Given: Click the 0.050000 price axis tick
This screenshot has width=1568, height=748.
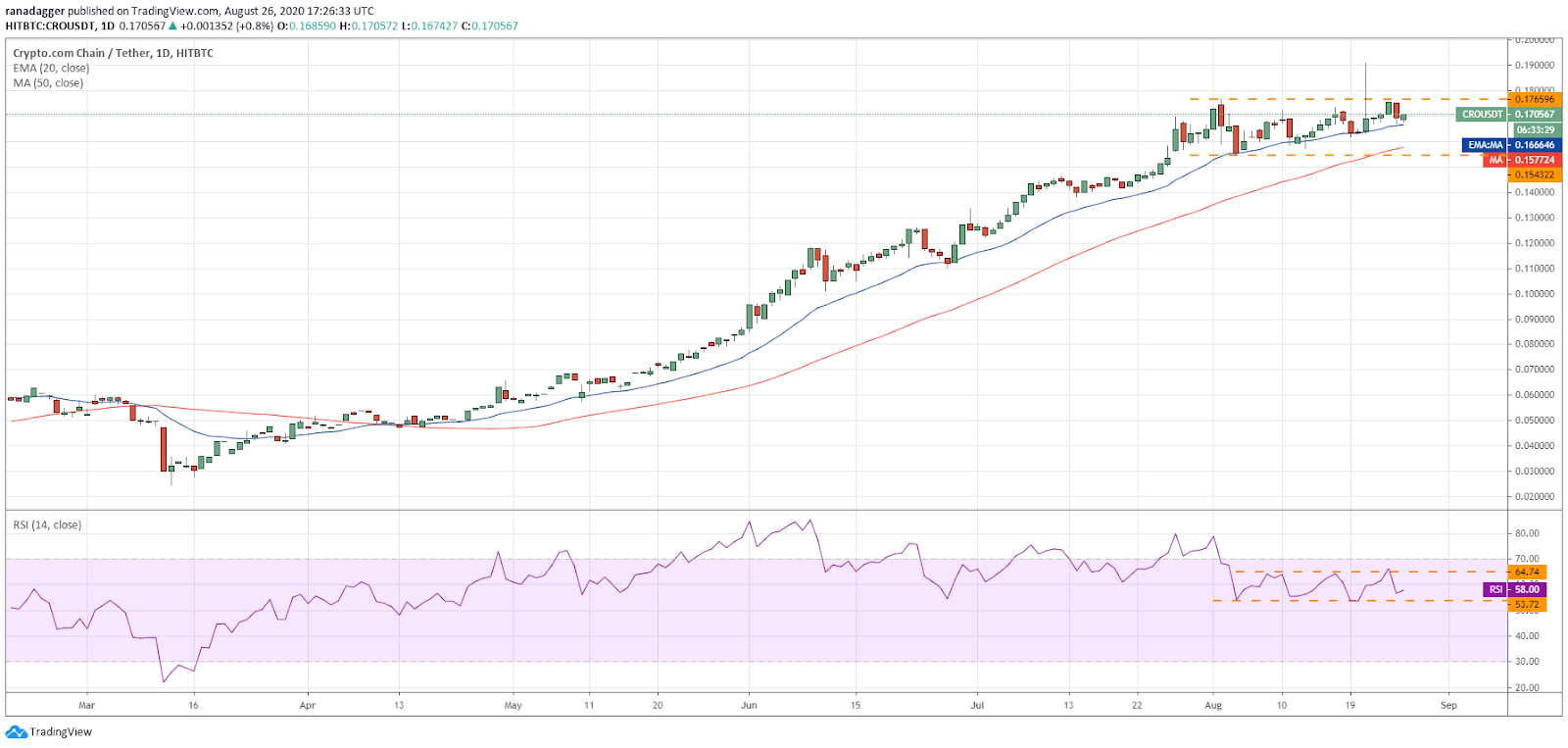Looking at the screenshot, I should pyautogui.click(x=1535, y=421).
